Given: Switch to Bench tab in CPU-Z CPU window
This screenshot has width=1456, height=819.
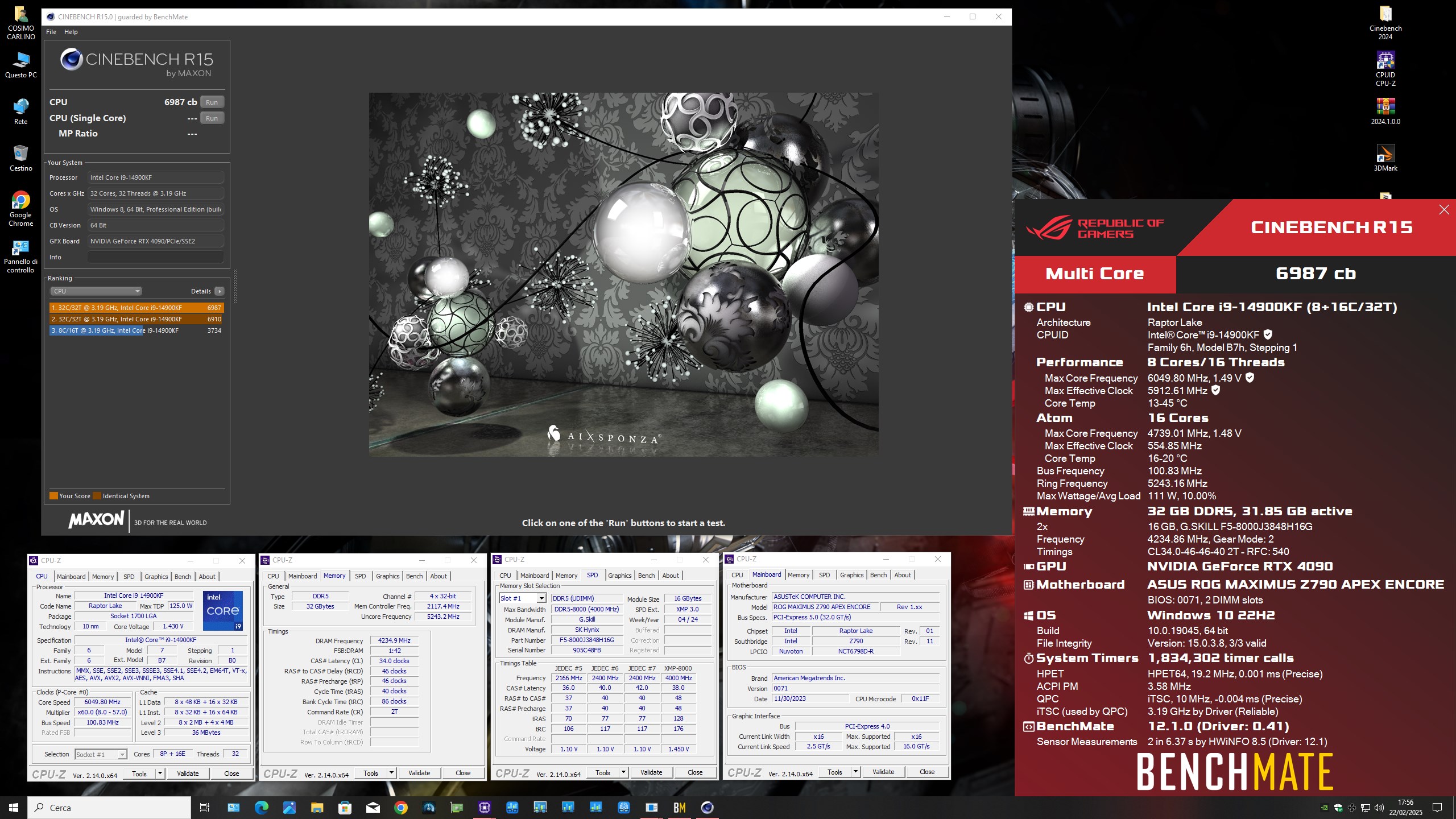Looking at the screenshot, I should pyautogui.click(x=183, y=577).
